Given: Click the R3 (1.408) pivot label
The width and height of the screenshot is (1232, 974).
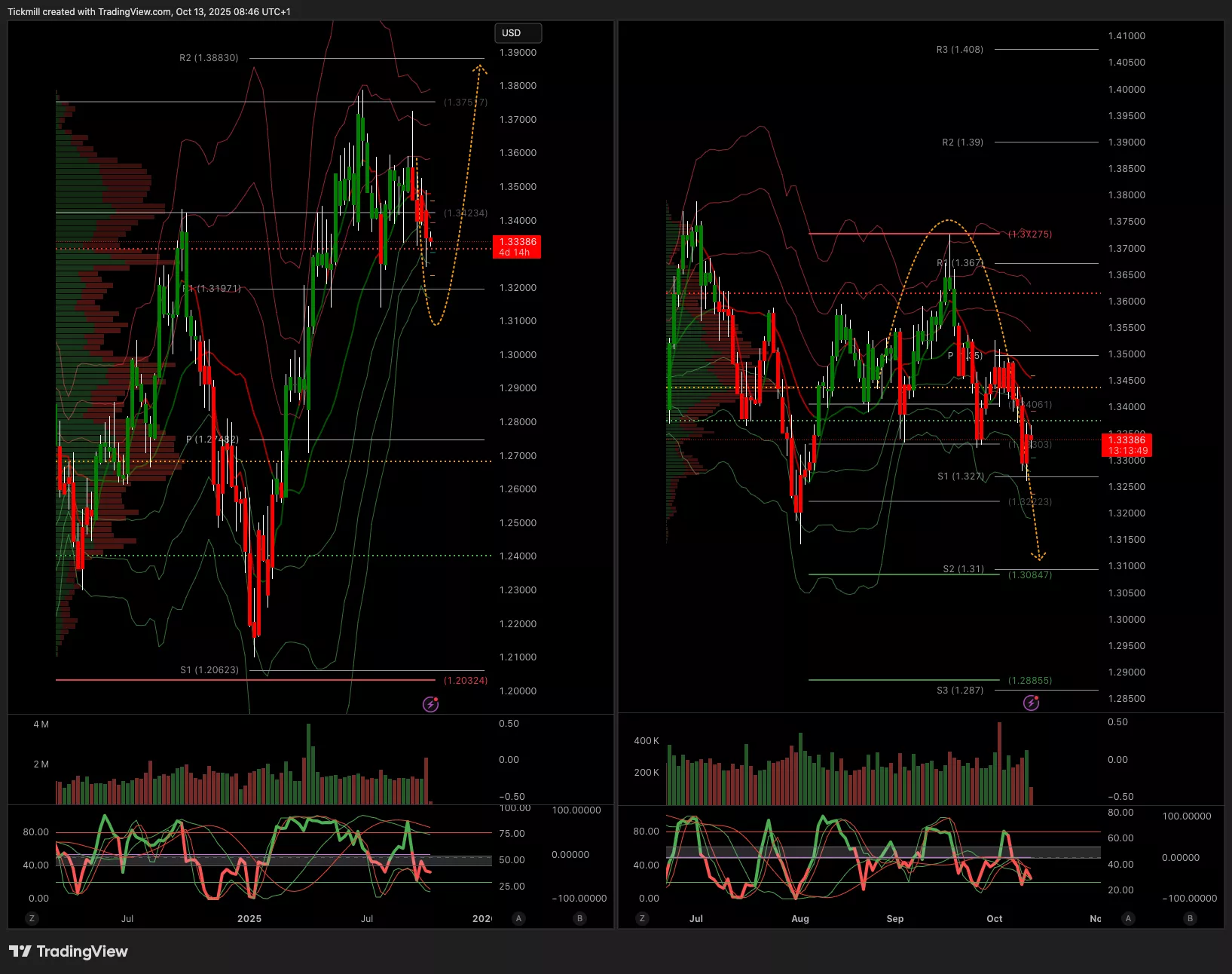Looking at the screenshot, I should pos(959,50).
